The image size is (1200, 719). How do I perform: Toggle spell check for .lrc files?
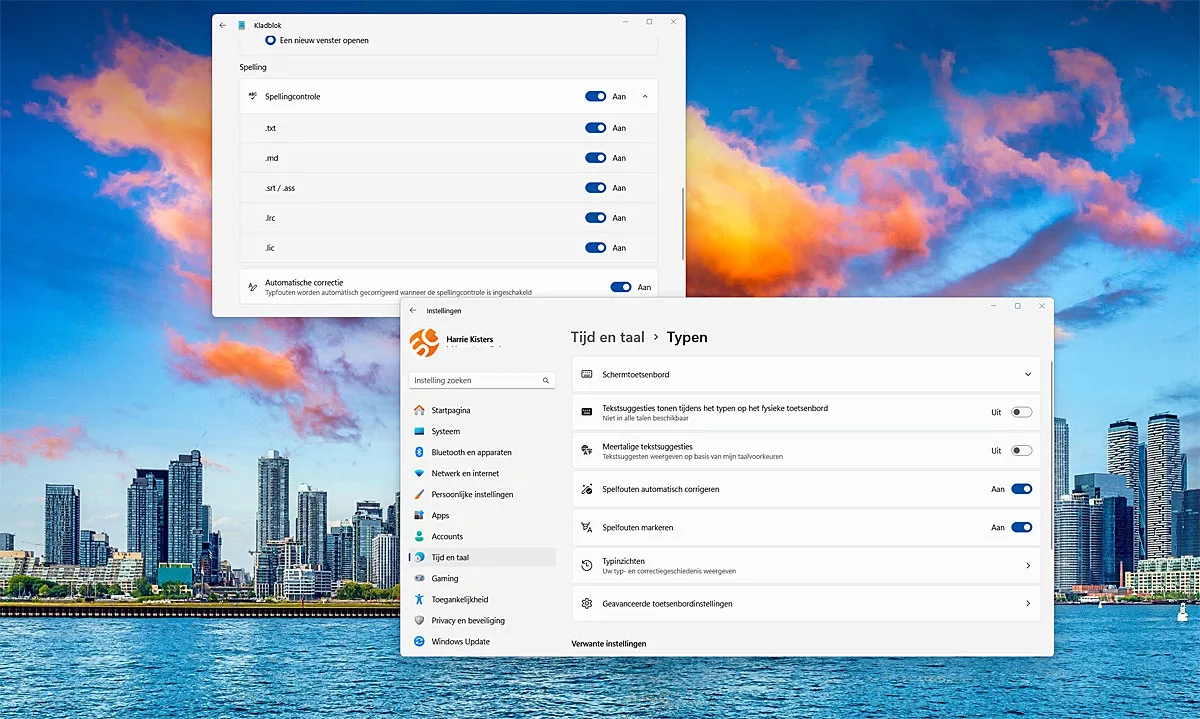[596, 218]
